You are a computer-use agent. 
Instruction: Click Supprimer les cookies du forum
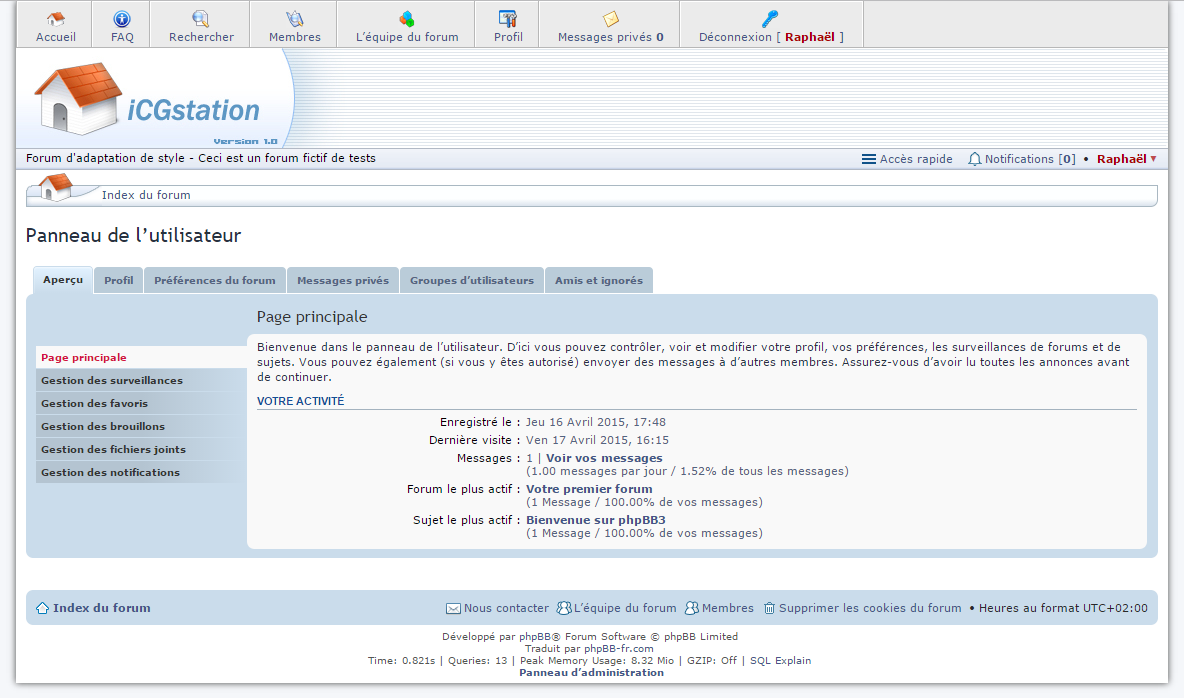click(x=869, y=608)
